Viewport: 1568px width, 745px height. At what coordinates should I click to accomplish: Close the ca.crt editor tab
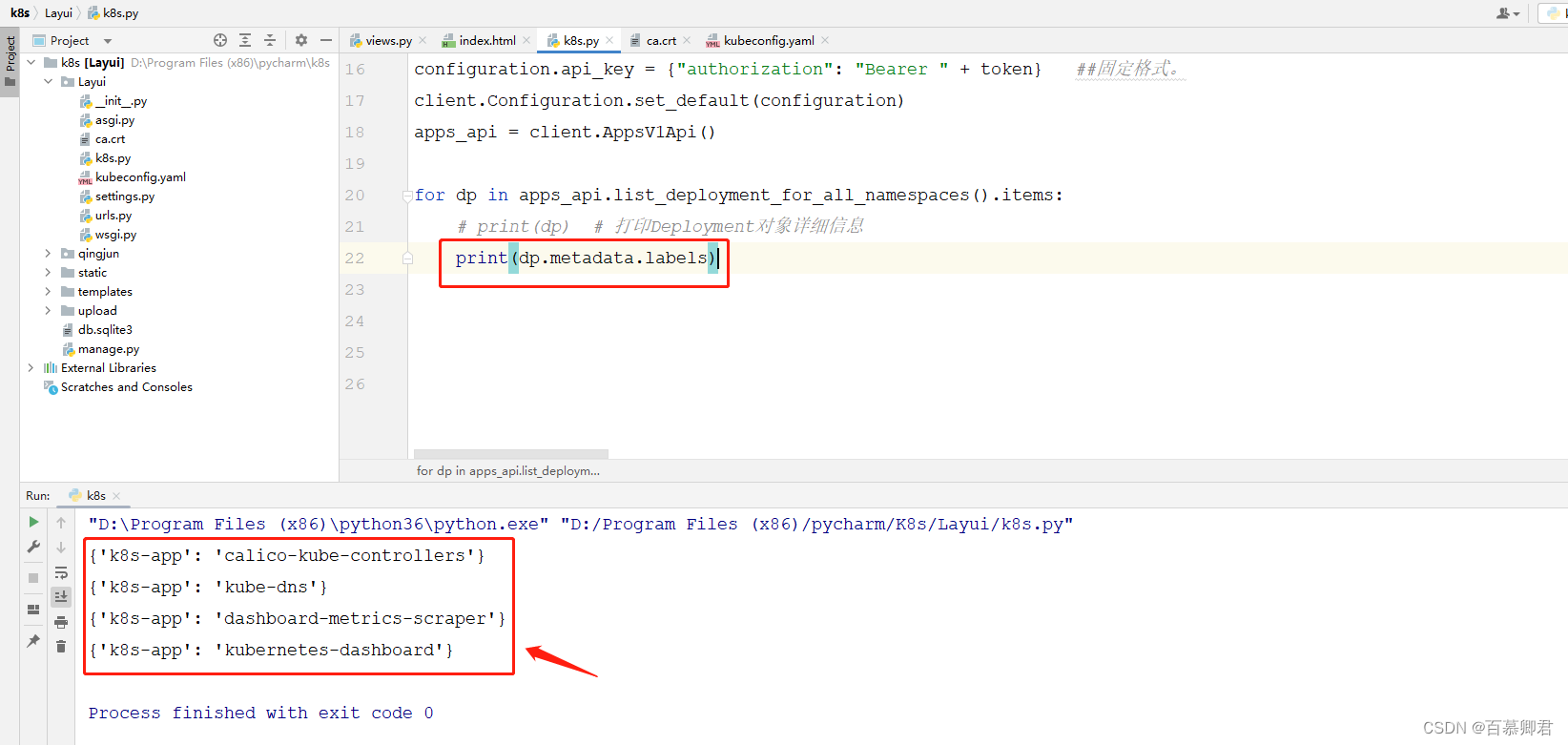(x=687, y=40)
